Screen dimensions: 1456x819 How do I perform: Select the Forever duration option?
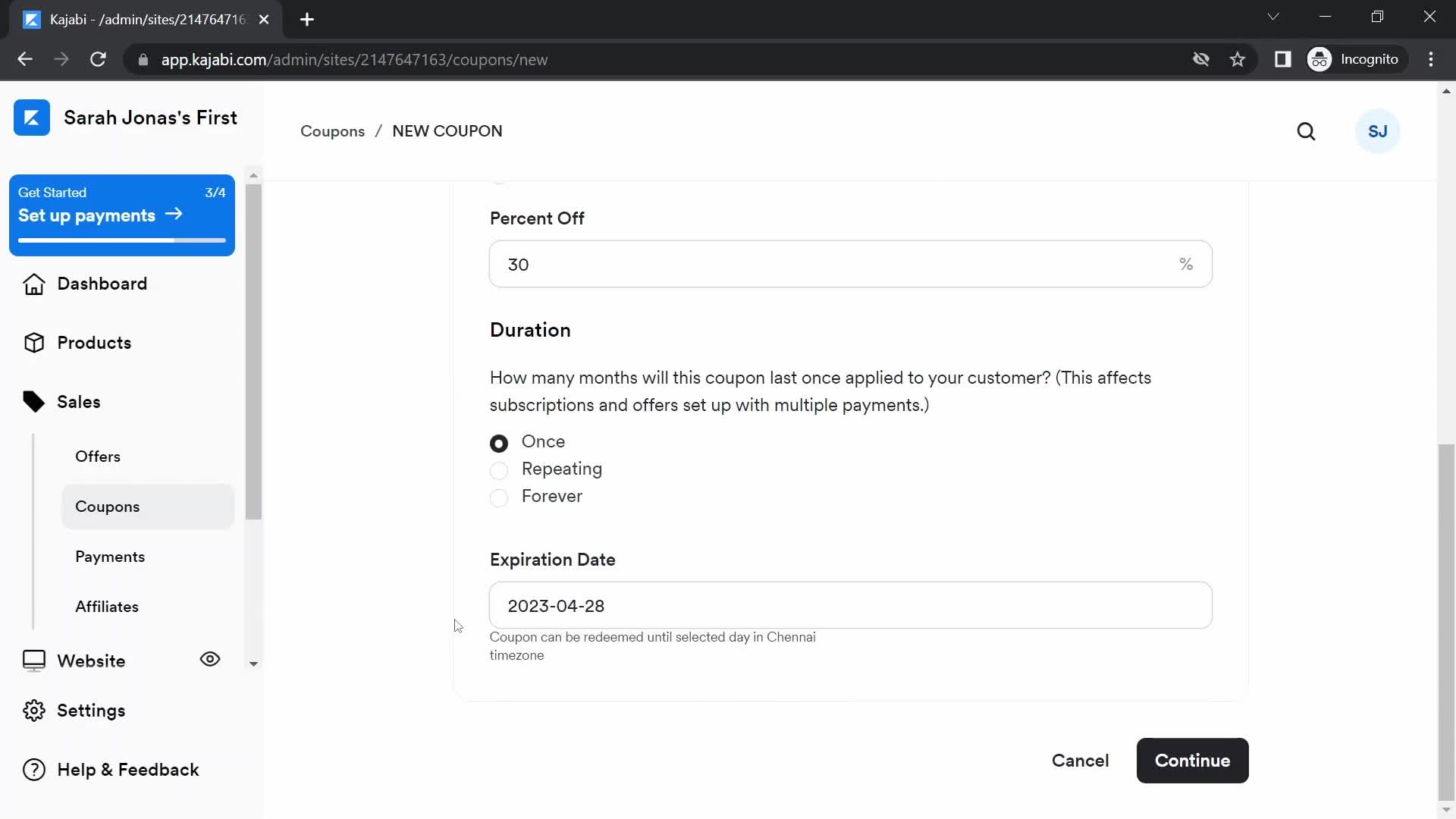click(498, 496)
